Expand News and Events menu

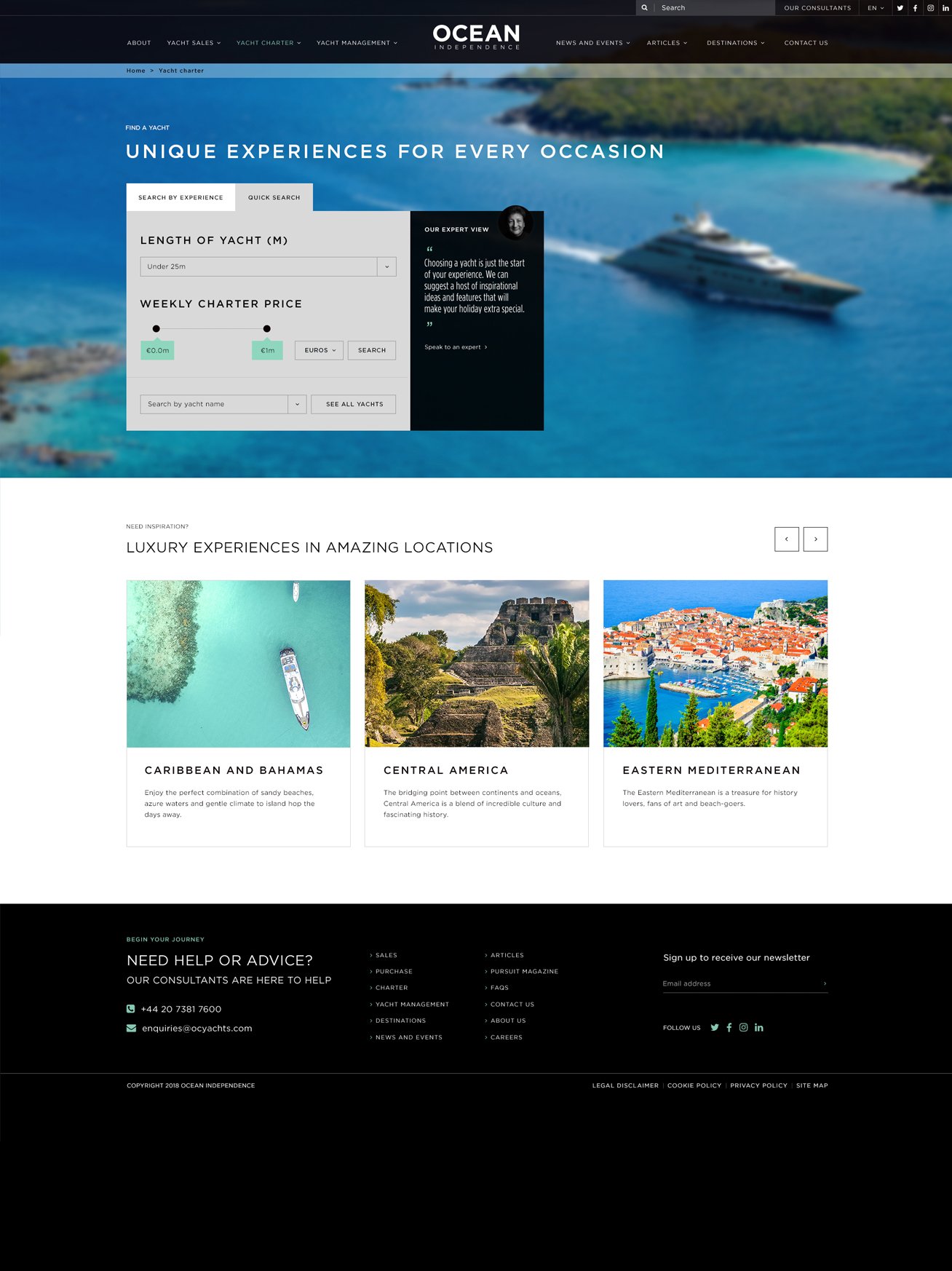tap(593, 43)
